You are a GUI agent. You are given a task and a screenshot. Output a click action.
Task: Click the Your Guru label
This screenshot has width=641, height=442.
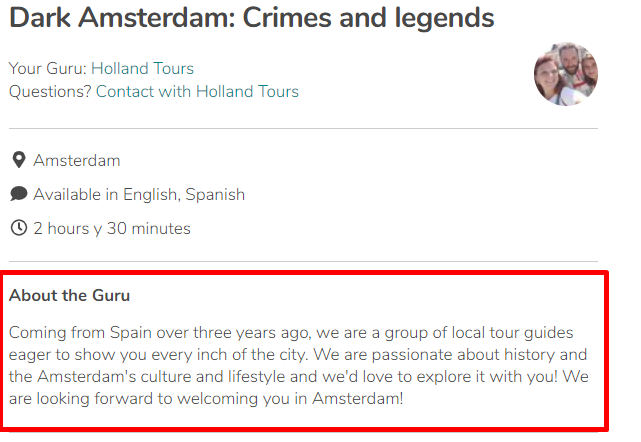click(x=47, y=68)
